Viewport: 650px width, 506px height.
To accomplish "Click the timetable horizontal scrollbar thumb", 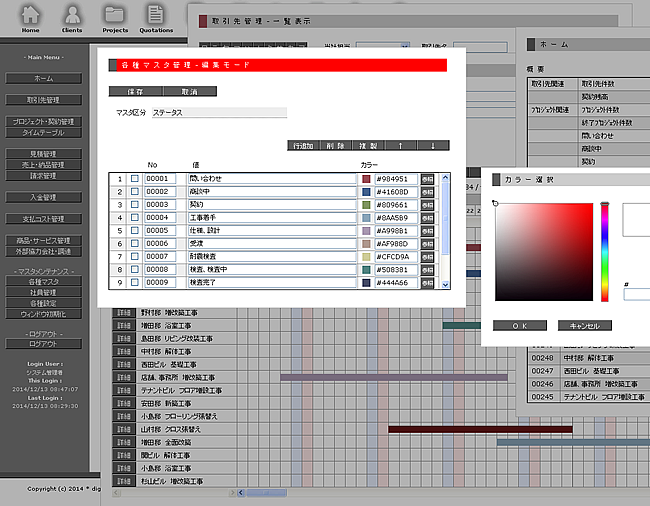I will [x=266, y=493].
